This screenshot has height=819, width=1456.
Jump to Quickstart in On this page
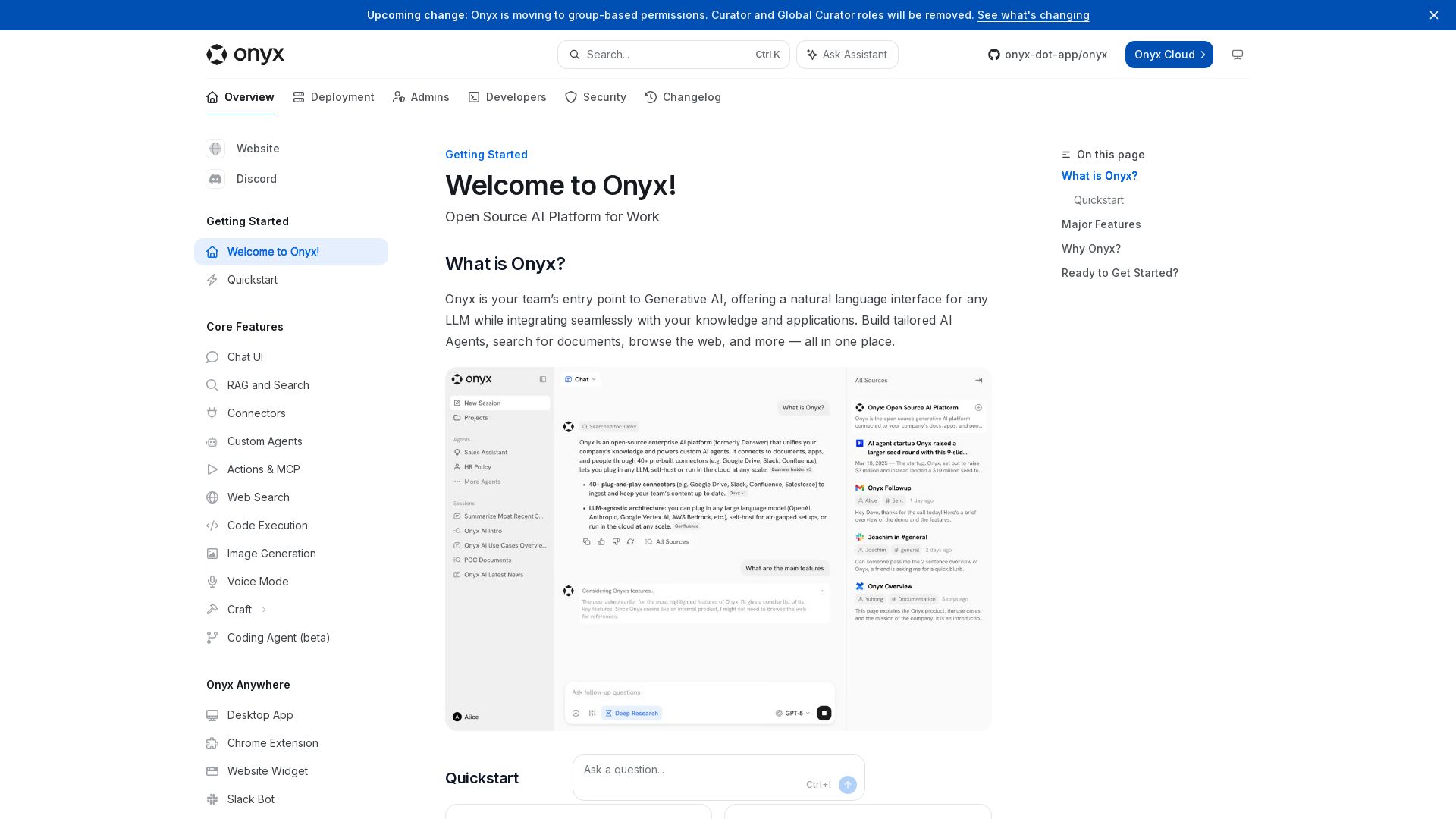[1098, 200]
